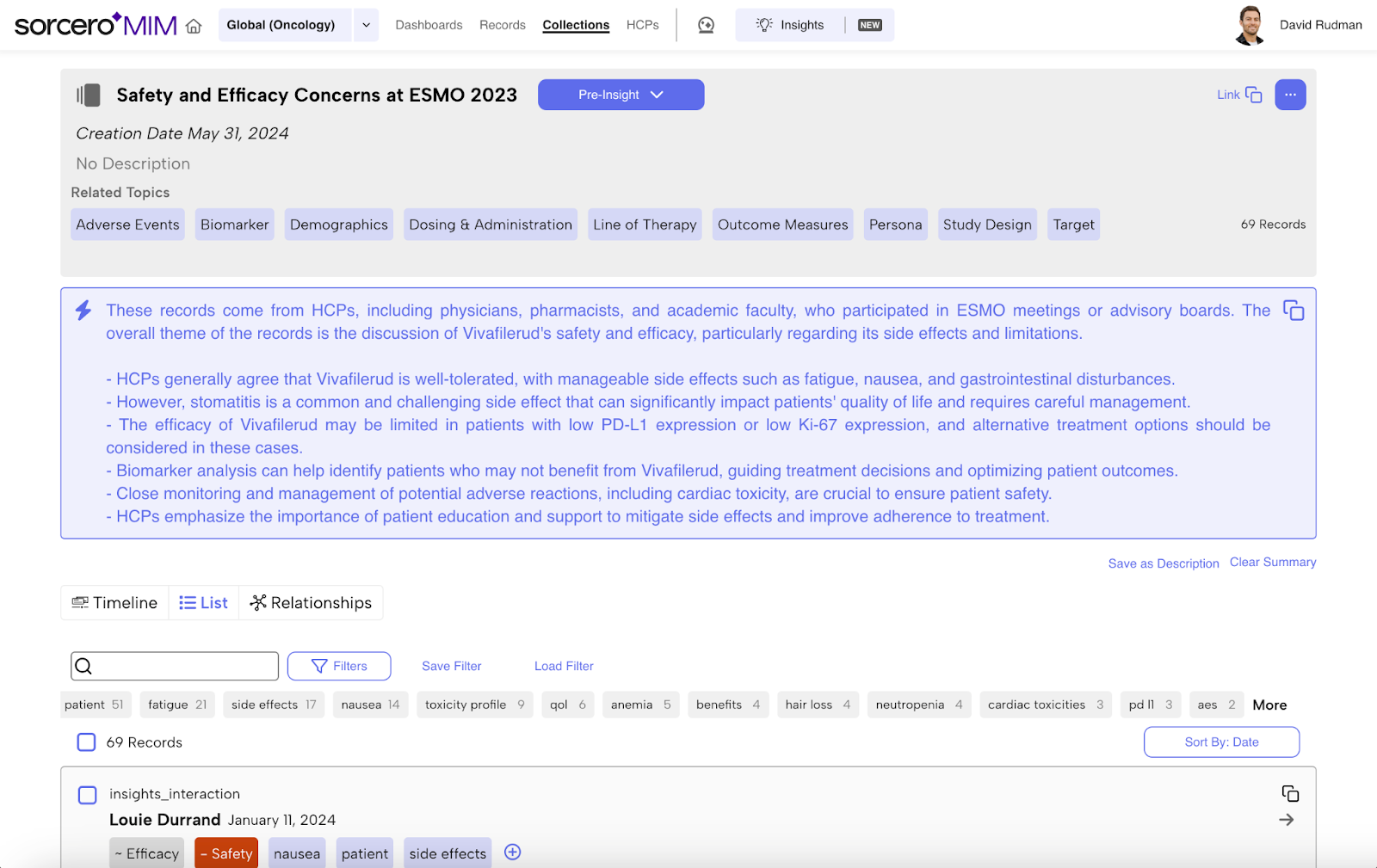1377x868 pixels.
Task: Select the Global (Oncology) workspace label
Action: (x=281, y=25)
